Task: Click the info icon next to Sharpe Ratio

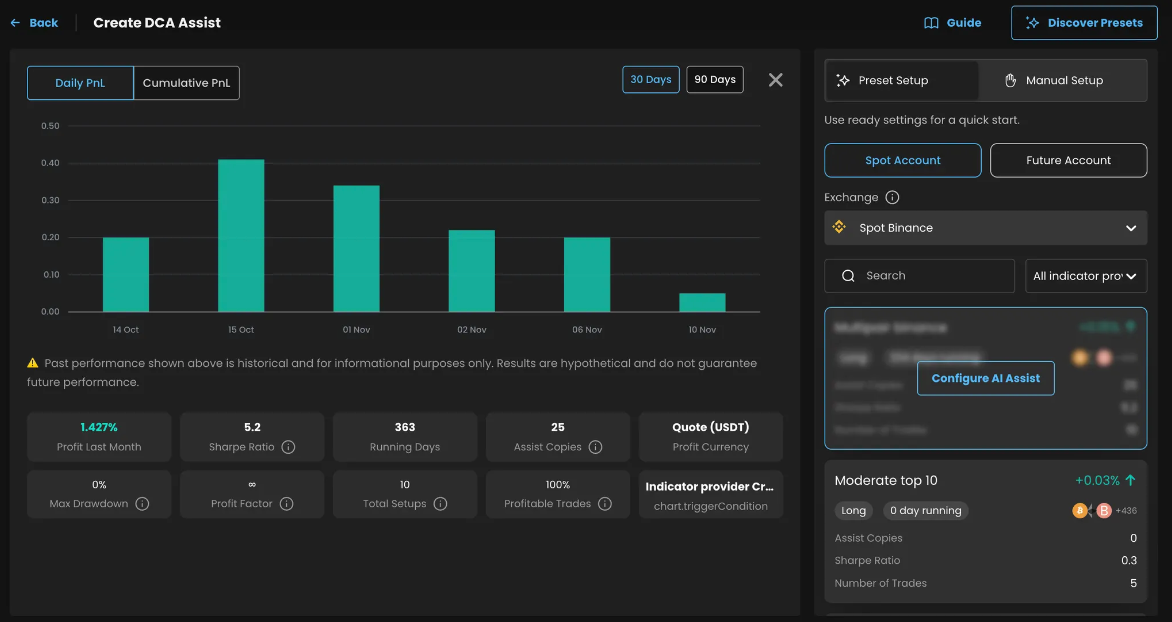Action: pyautogui.click(x=289, y=447)
